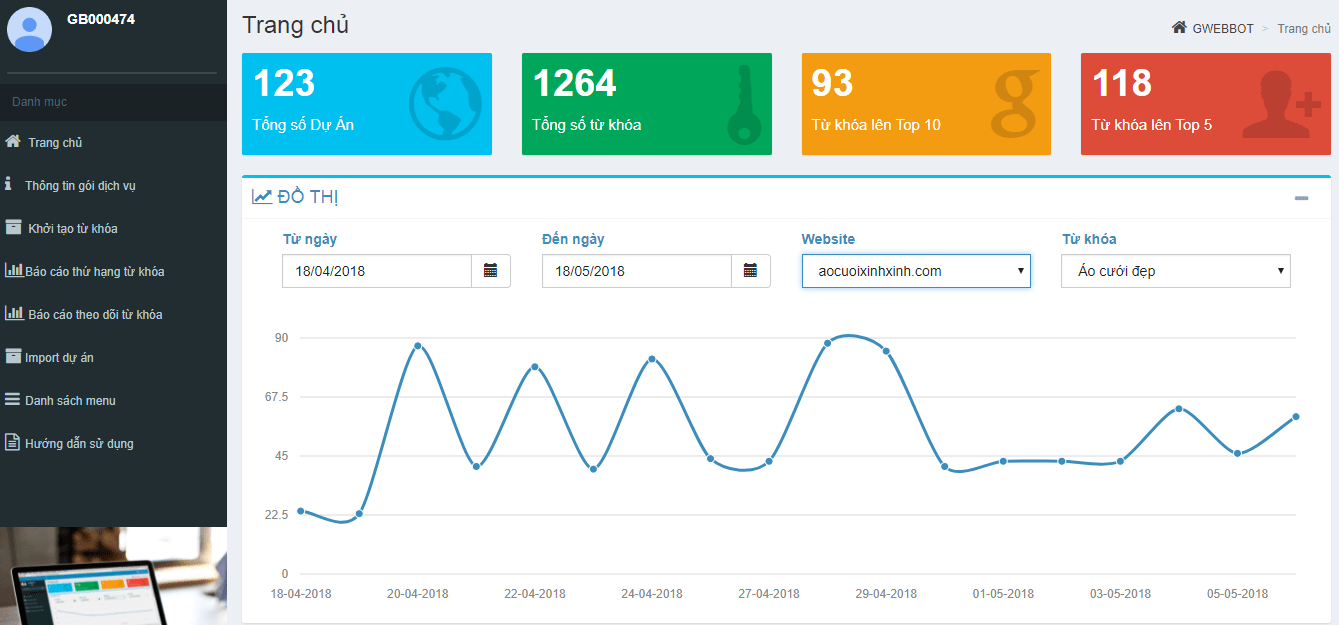Click the 20-04-2018 peak data point
The width and height of the screenshot is (1339, 625).
(417, 346)
